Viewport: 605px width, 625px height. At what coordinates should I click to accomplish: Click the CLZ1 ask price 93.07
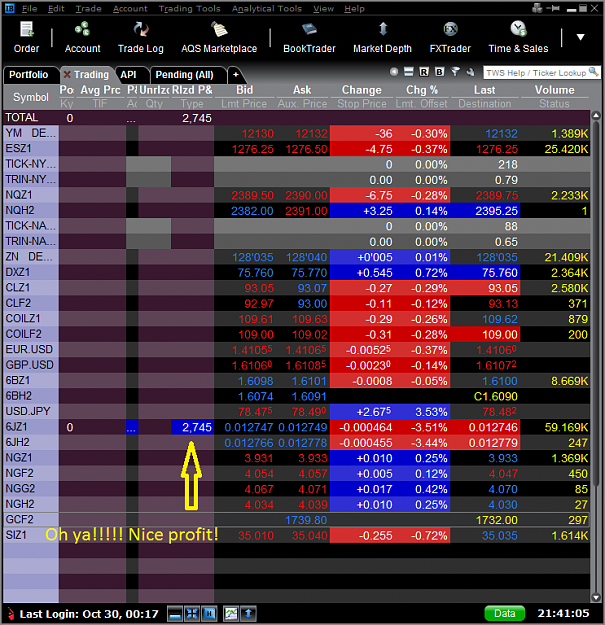[312, 288]
